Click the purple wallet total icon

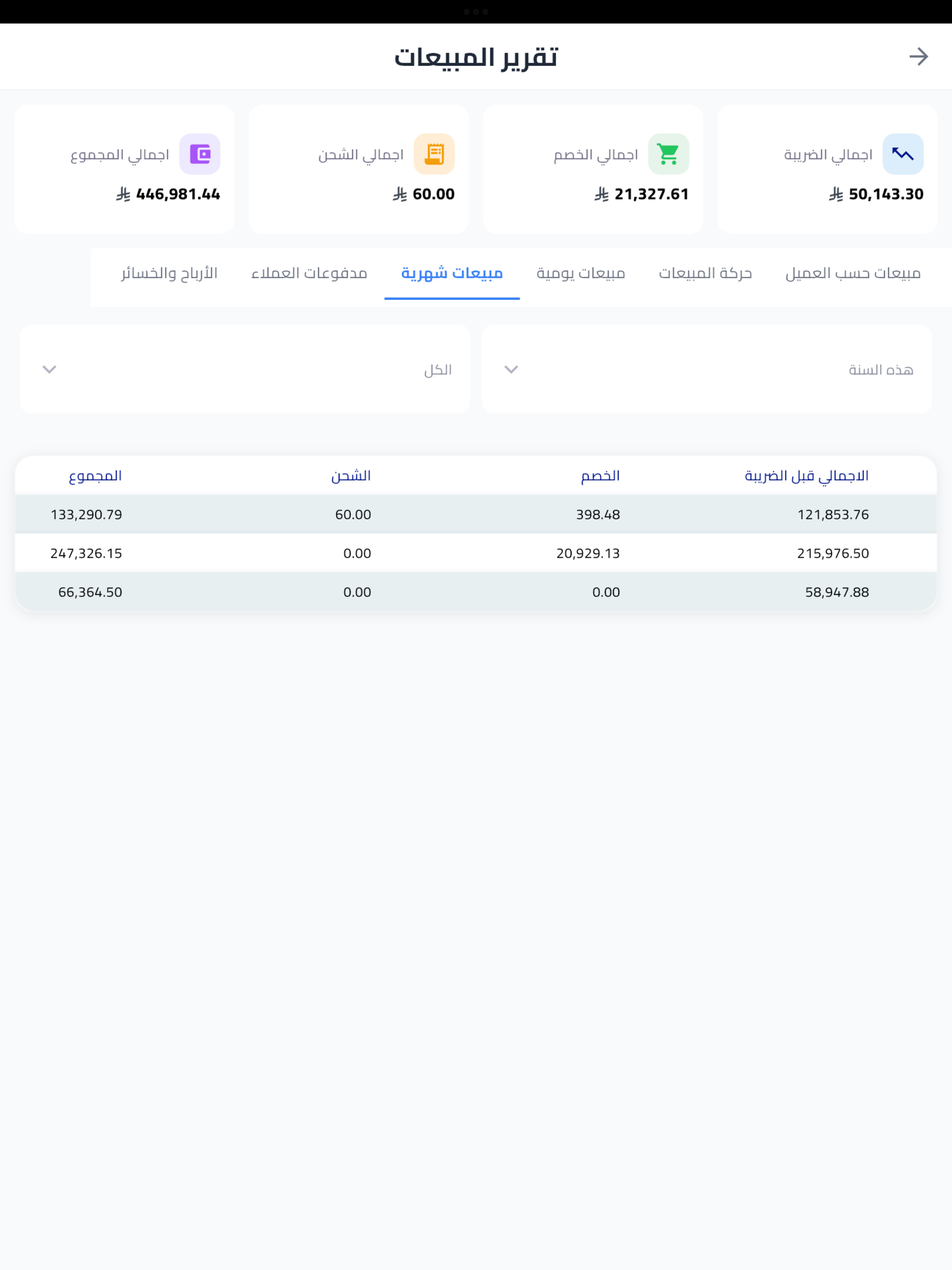pos(200,154)
